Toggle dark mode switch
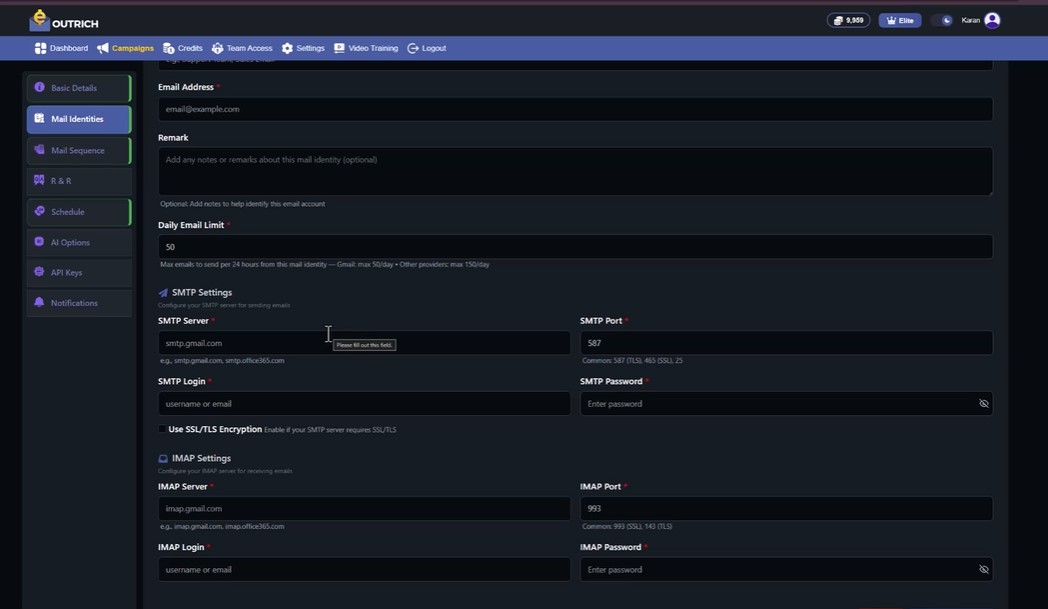 click(942, 20)
